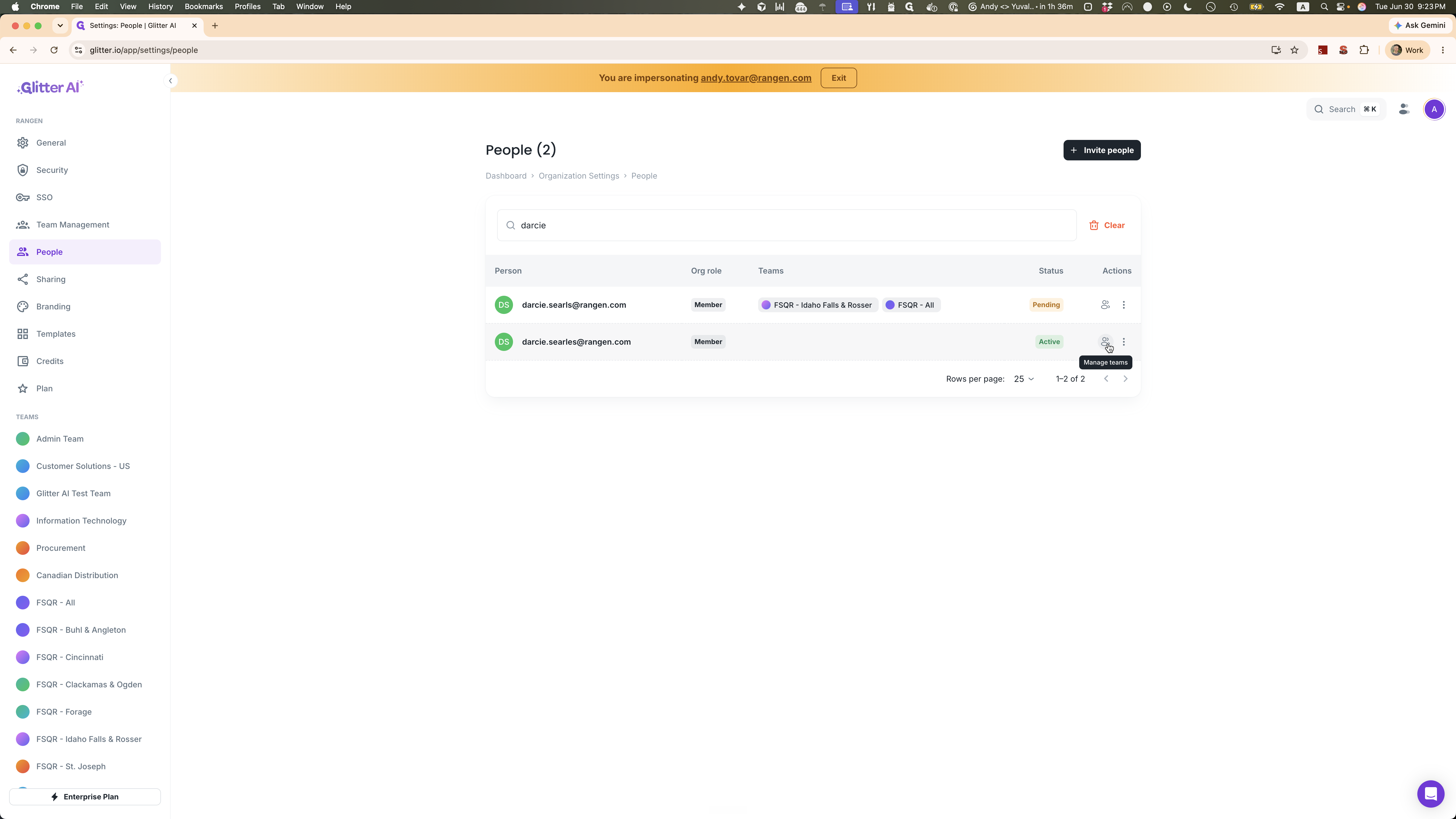Clear the people search filter
The height and width of the screenshot is (819, 1456).
click(1107, 225)
